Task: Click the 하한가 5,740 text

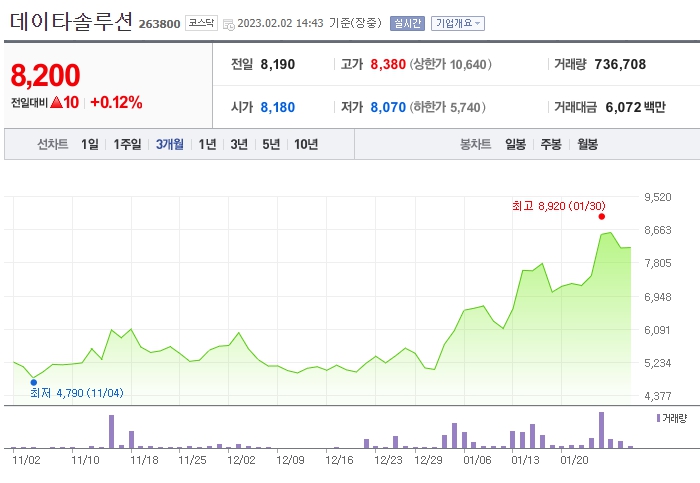Action: tap(447, 107)
